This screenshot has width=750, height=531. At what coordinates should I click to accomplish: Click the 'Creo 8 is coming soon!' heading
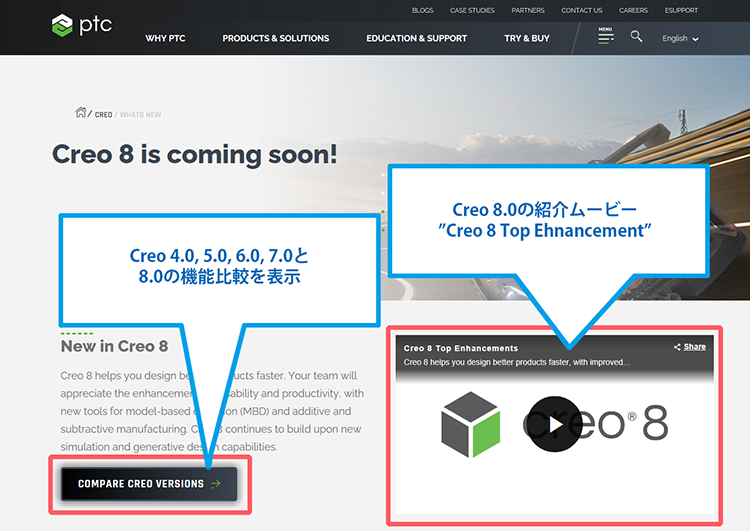pos(195,155)
